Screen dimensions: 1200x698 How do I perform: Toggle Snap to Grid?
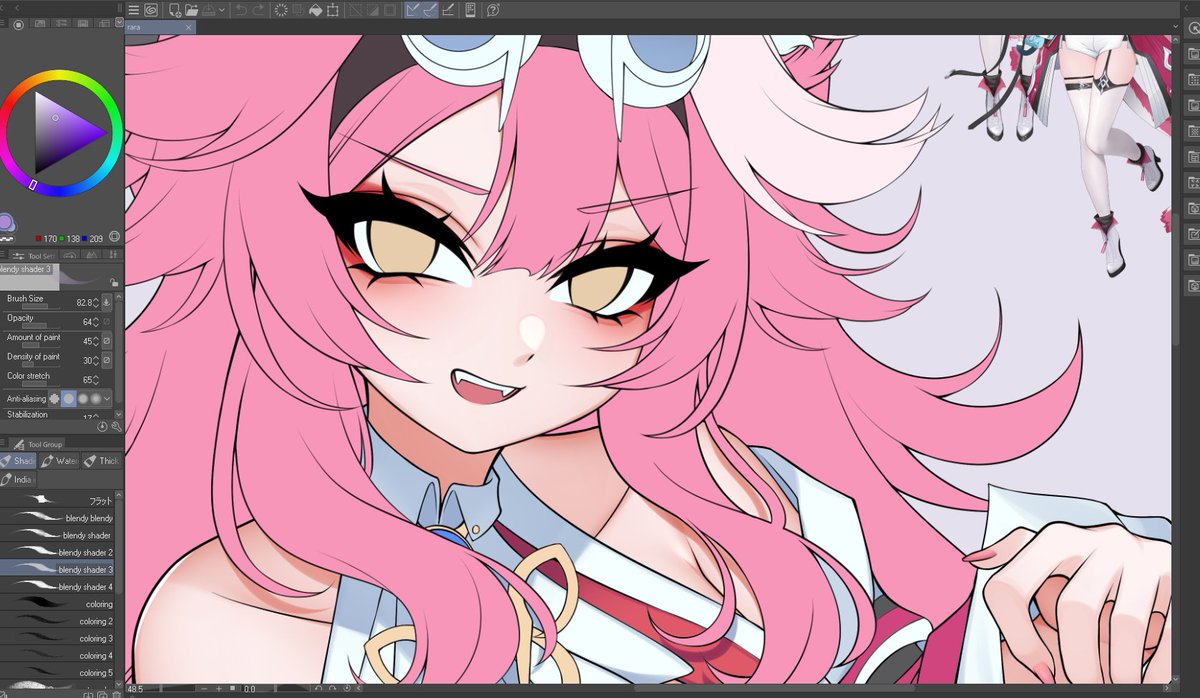pos(448,10)
